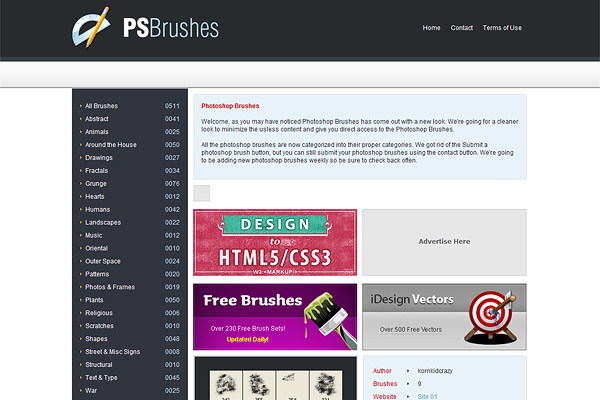Click the Author label in info box
Screen dimensions: 600x400
[382, 371]
